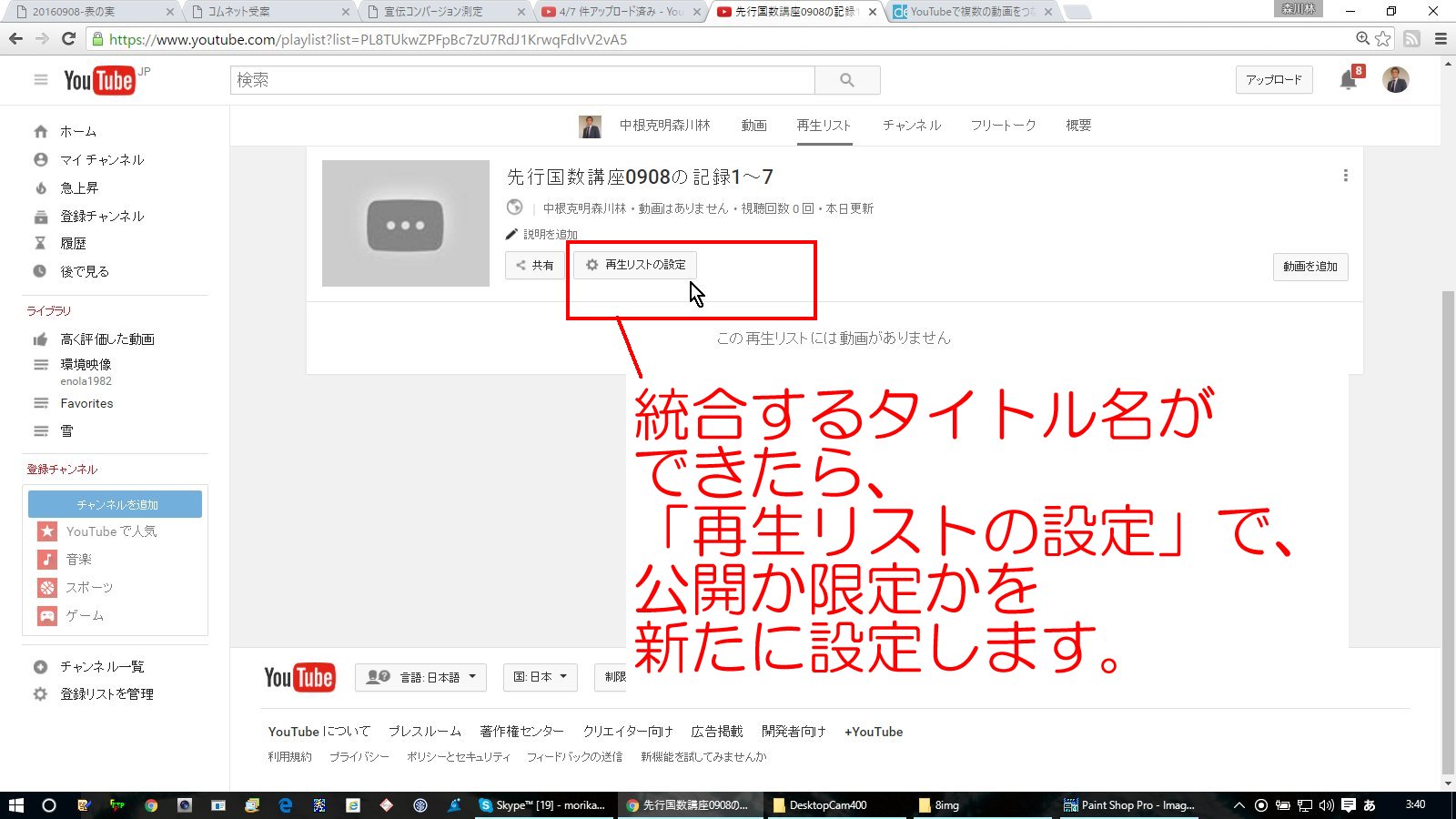The width and height of the screenshot is (1456, 819).
Task: Click 説明を追加 pencil link
Action: (542, 234)
